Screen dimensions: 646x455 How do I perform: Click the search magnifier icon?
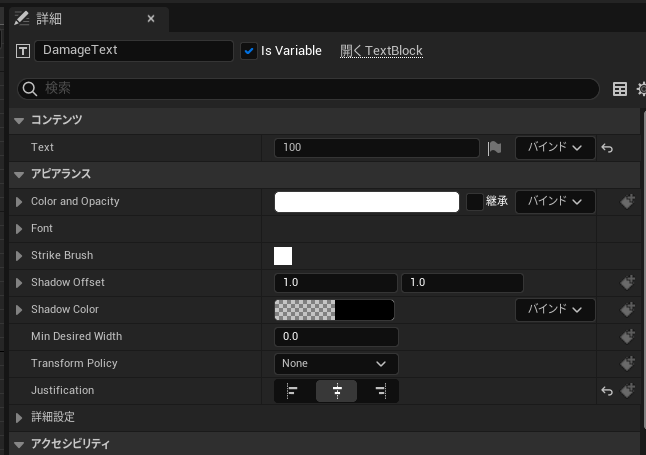[x=30, y=89]
